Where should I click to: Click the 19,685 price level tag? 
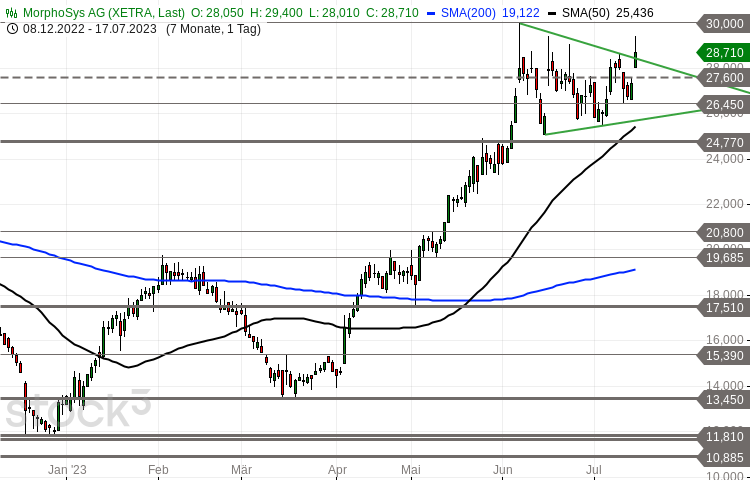(x=724, y=258)
